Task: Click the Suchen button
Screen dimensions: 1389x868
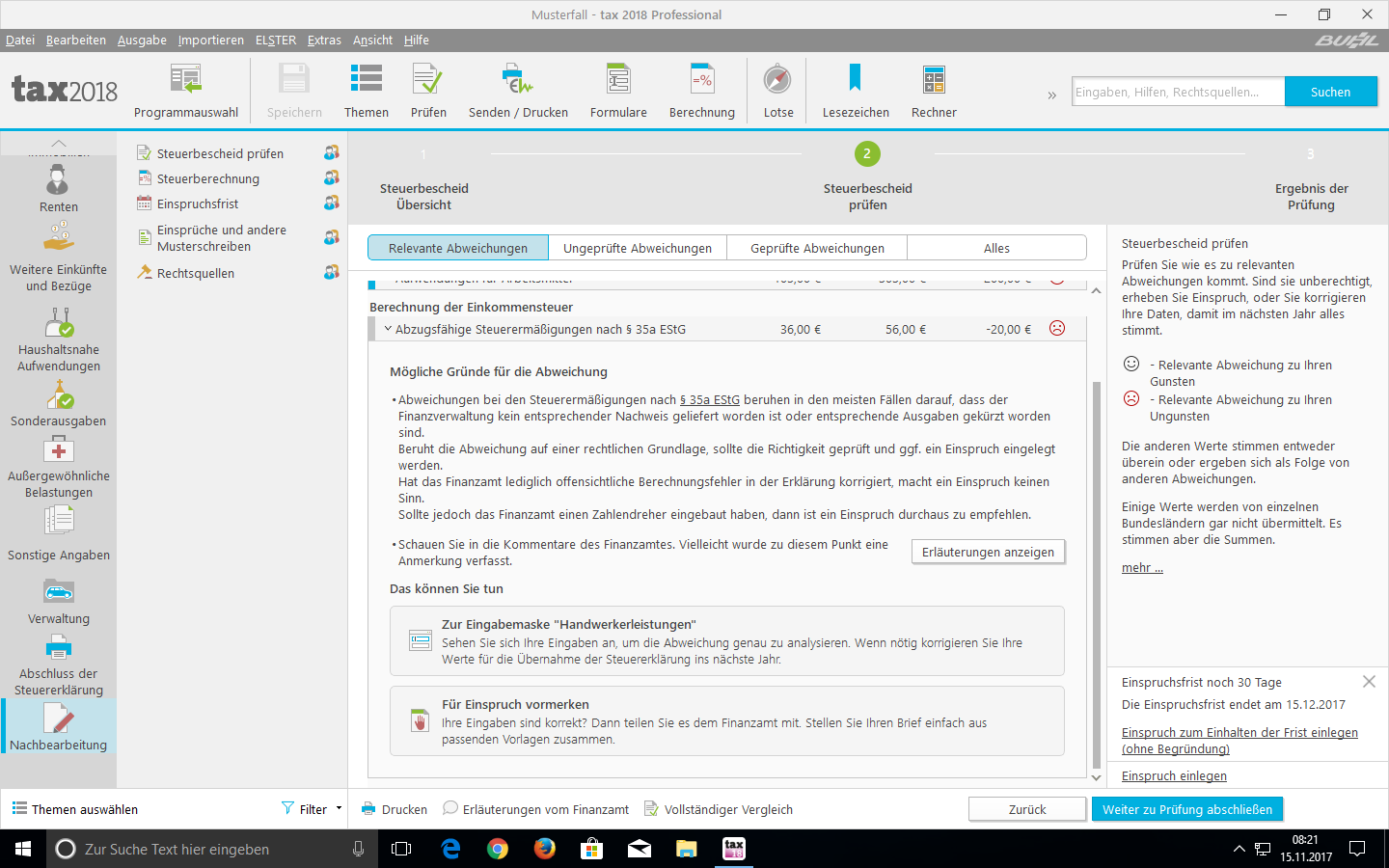Action: pos(1330,92)
